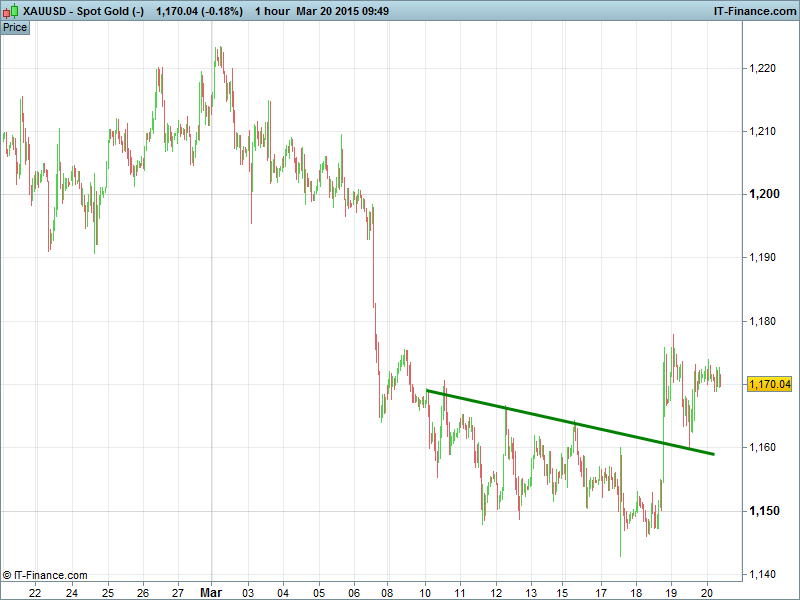Open the 1 hour timeframe selector
Image resolution: width=800 pixels, height=600 pixels.
click(x=271, y=11)
